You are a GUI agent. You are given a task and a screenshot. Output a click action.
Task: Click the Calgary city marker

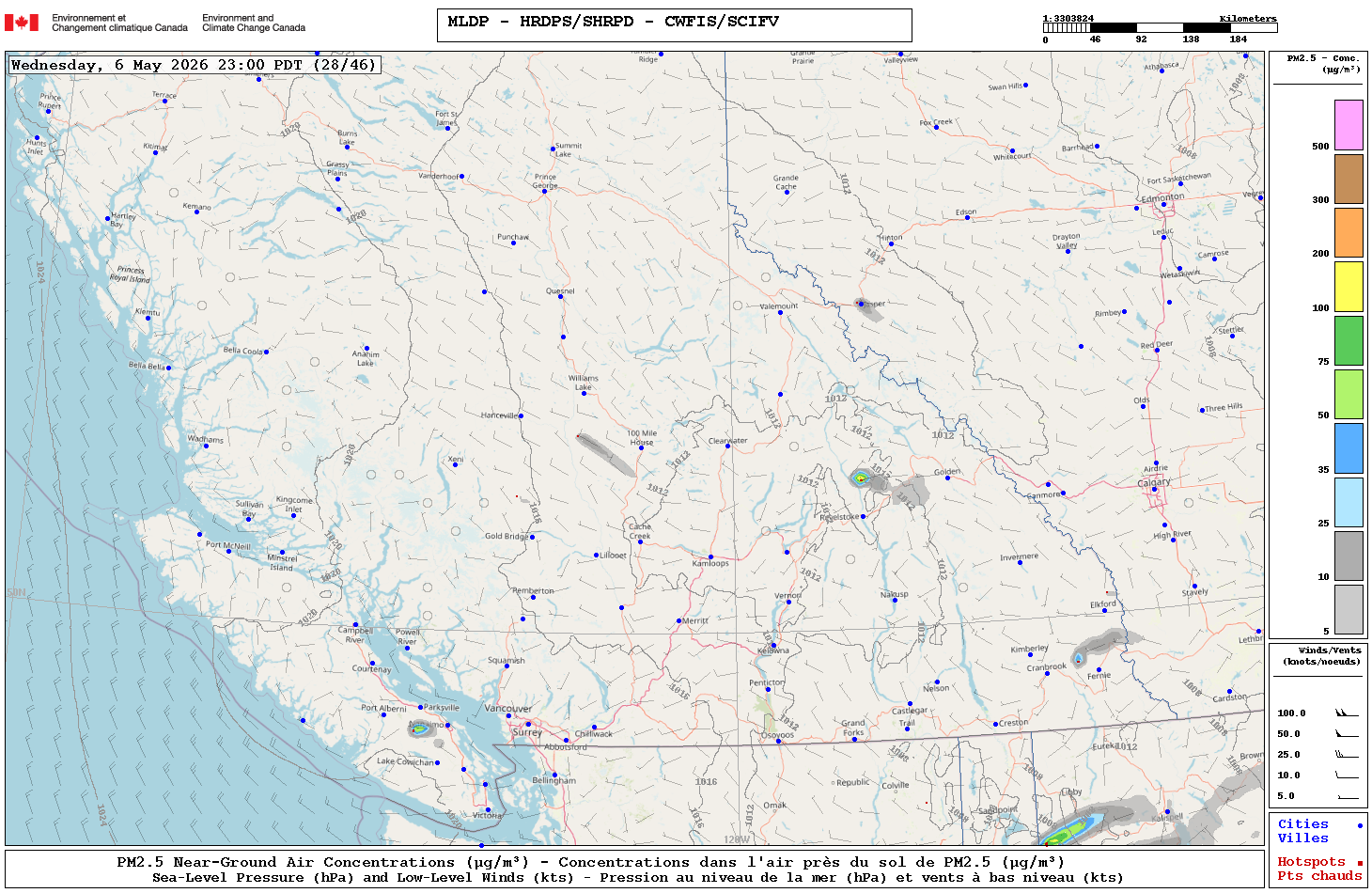1155,489
